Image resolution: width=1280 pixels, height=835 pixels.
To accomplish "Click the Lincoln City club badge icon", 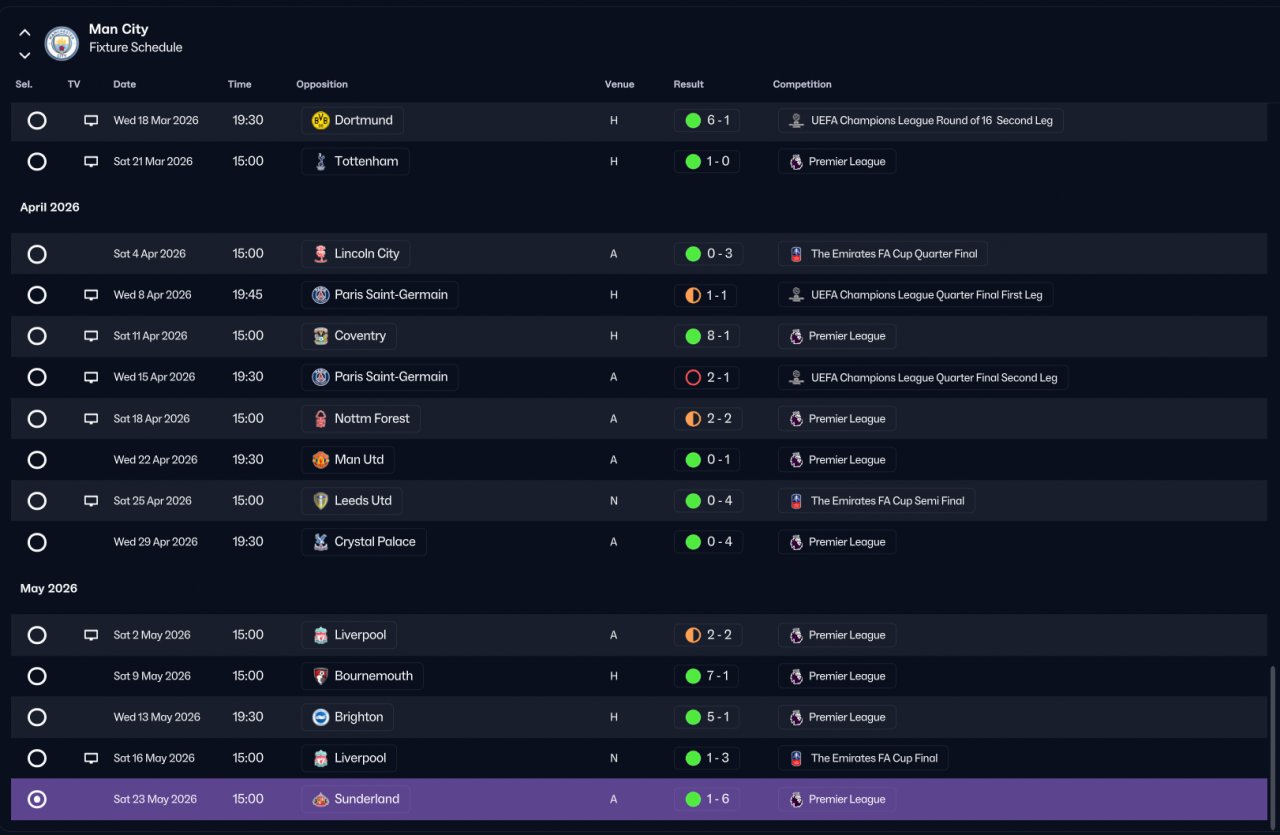I will pyautogui.click(x=320, y=254).
